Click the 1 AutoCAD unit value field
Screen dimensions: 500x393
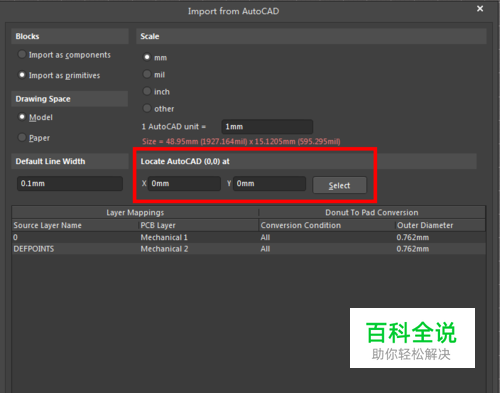pos(267,127)
